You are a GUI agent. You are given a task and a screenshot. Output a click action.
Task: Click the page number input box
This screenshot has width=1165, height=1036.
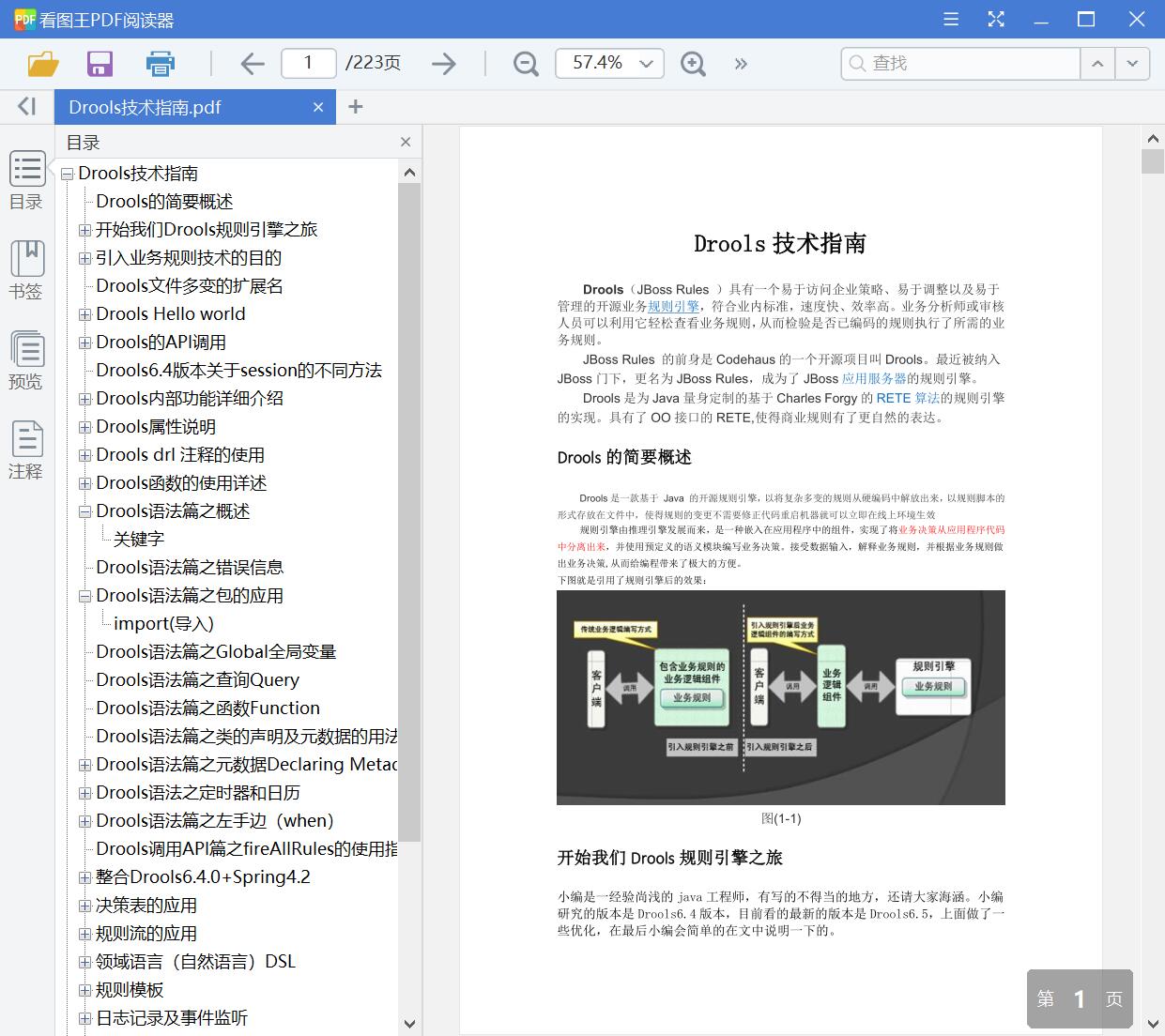[x=308, y=63]
